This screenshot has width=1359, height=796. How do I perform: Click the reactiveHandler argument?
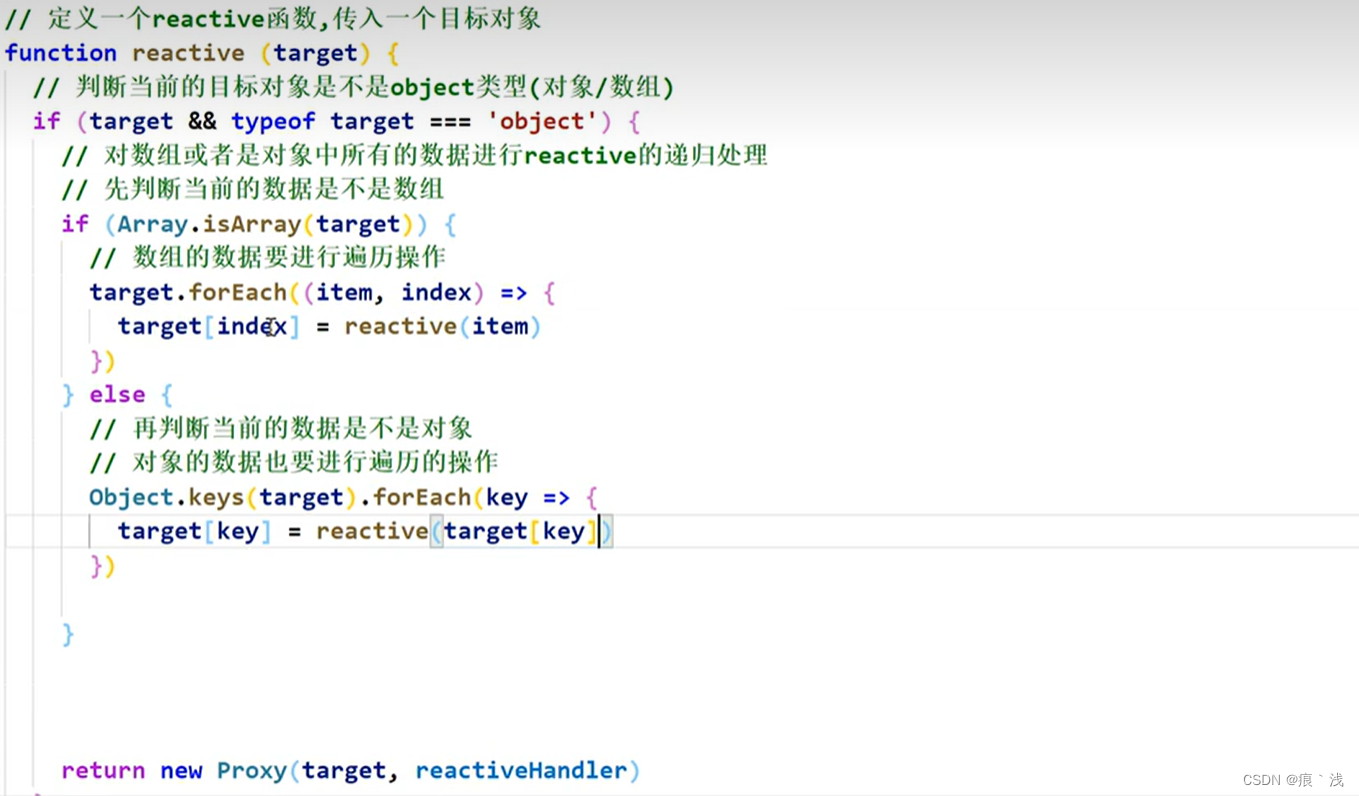[523, 770]
